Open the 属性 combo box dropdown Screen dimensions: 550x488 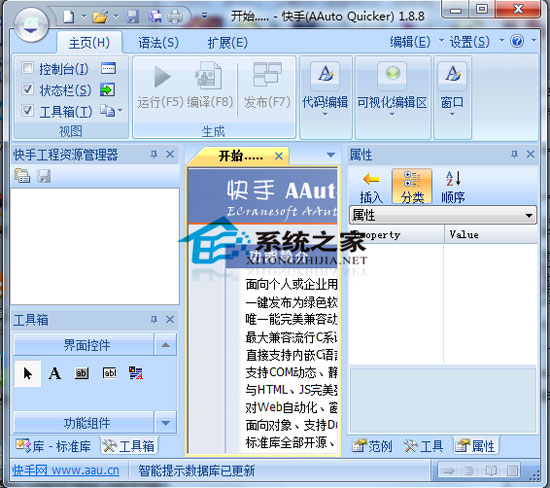pos(529,215)
